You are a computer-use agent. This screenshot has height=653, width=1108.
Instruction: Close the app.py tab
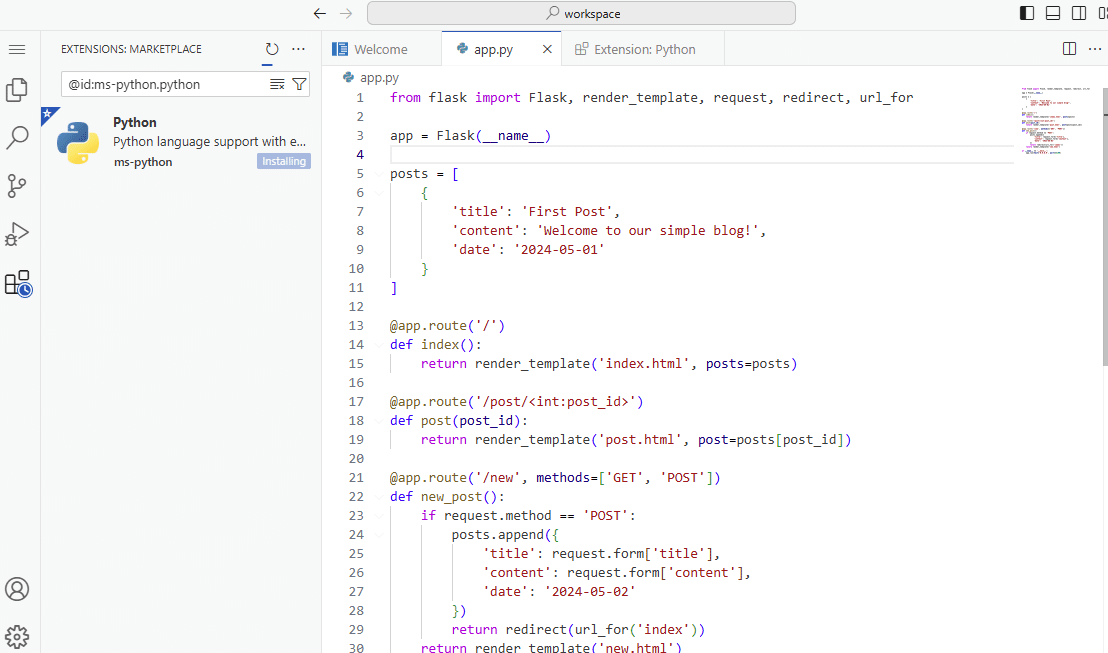coord(547,49)
